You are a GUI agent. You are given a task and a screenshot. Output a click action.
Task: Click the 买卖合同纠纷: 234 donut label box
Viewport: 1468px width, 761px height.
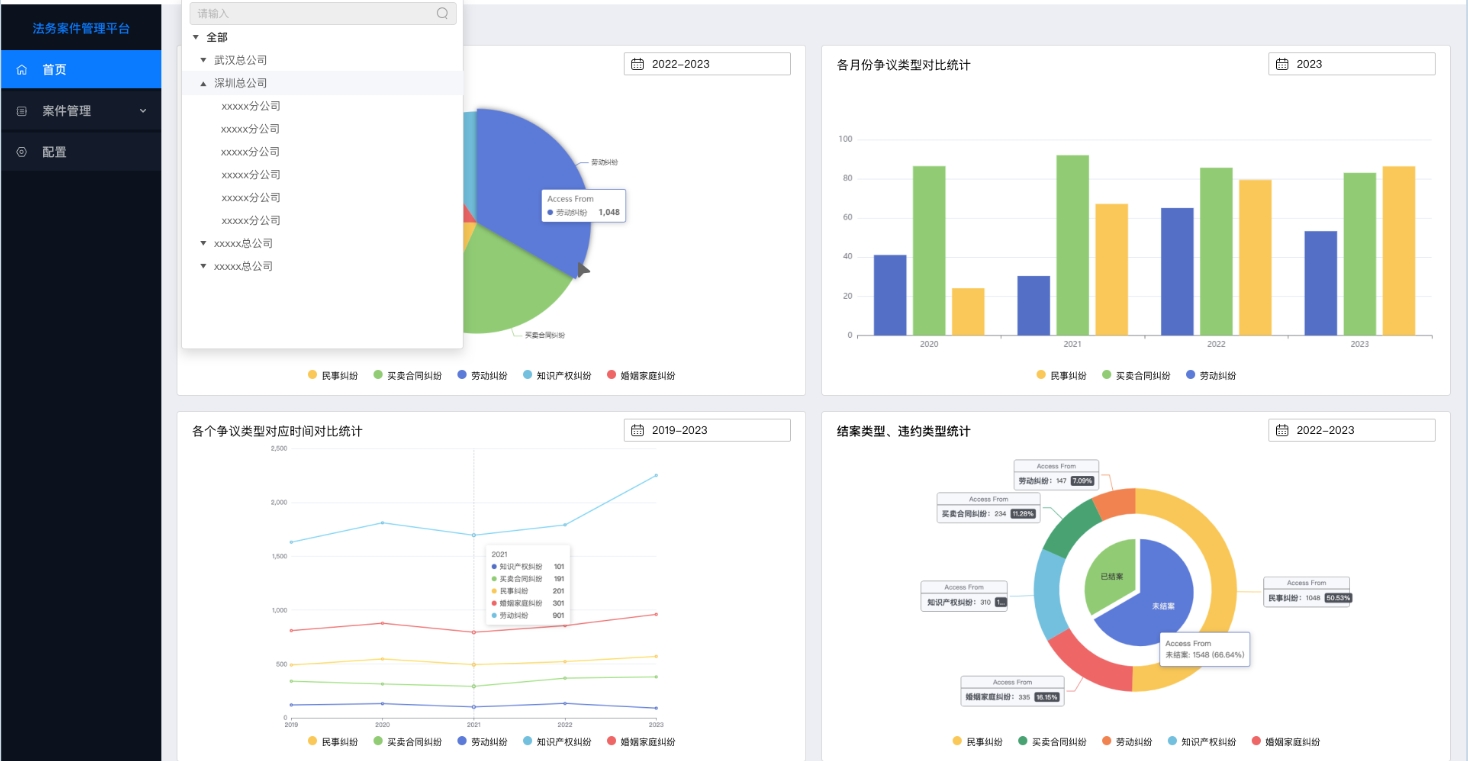pyautogui.click(x=989, y=507)
